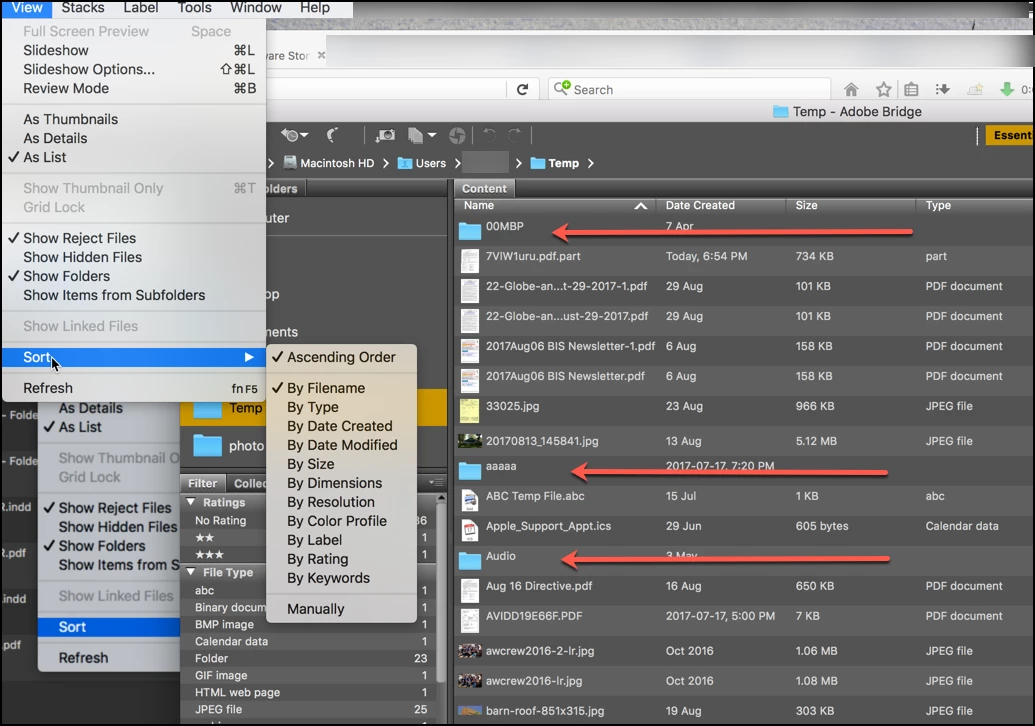Click the browser bookmark star icon
Screen dimensions: 1035x726
883,89
